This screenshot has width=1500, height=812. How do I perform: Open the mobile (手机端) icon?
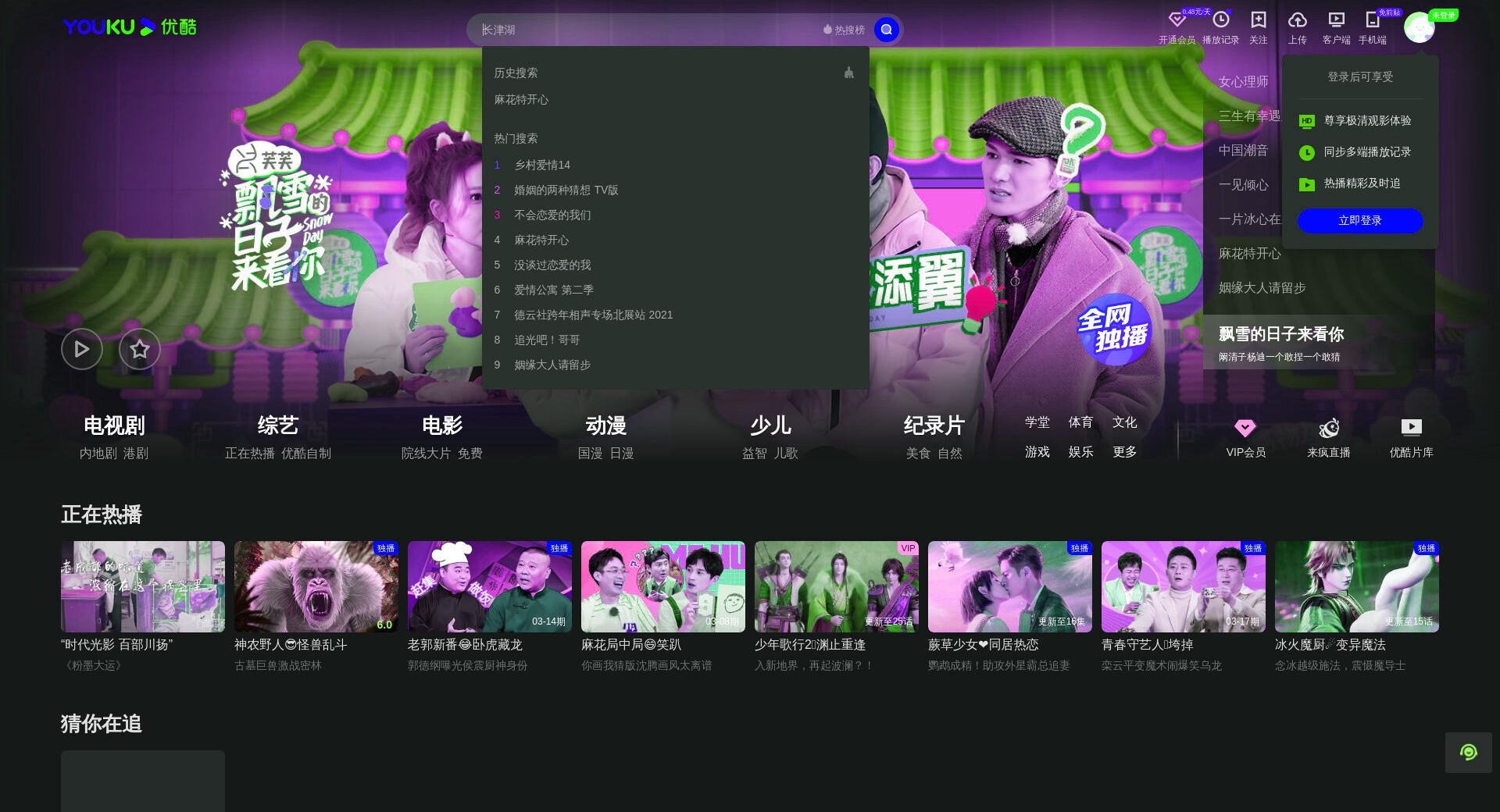pos(1372,20)
